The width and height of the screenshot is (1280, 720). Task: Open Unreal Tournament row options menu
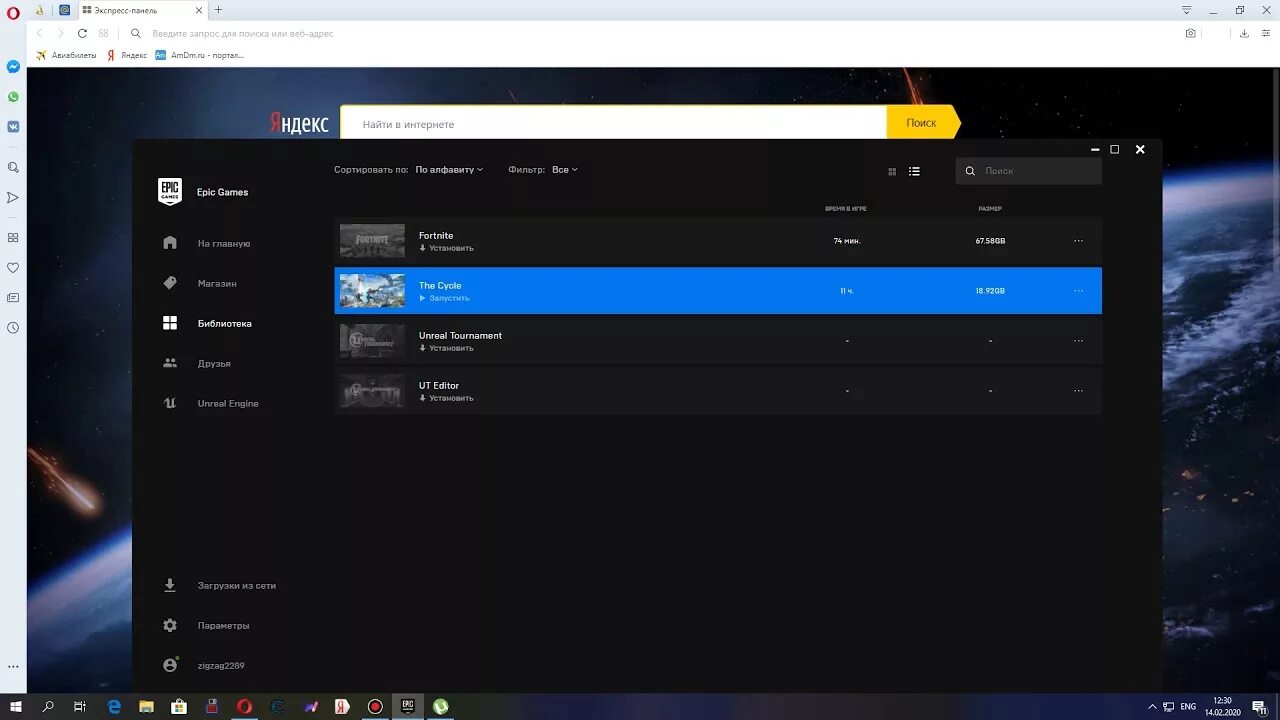[x=1078, y=341]
